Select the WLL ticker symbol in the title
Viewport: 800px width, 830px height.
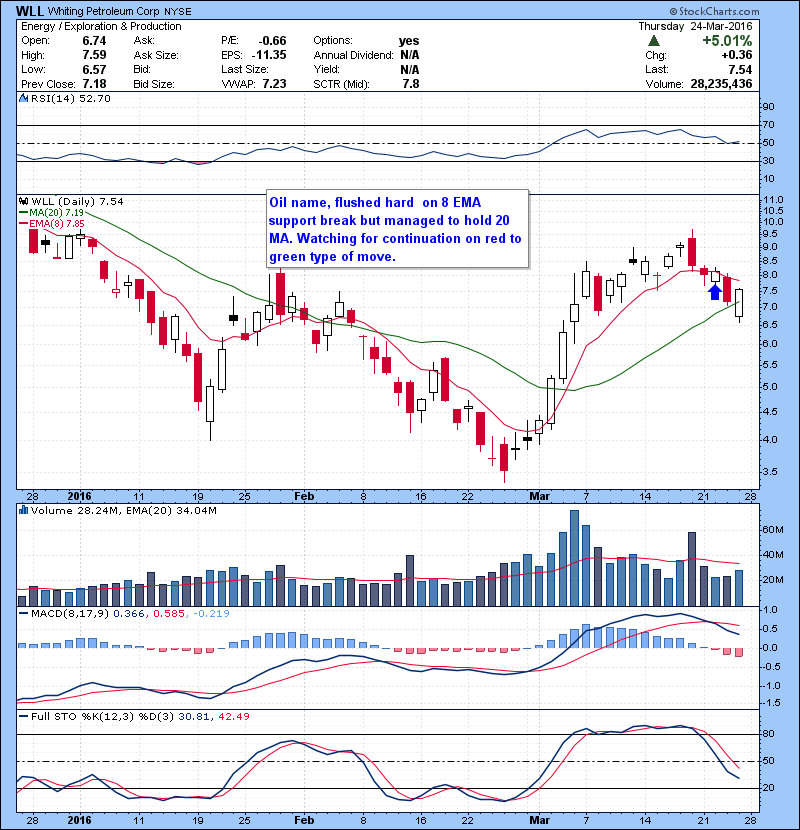30,11
